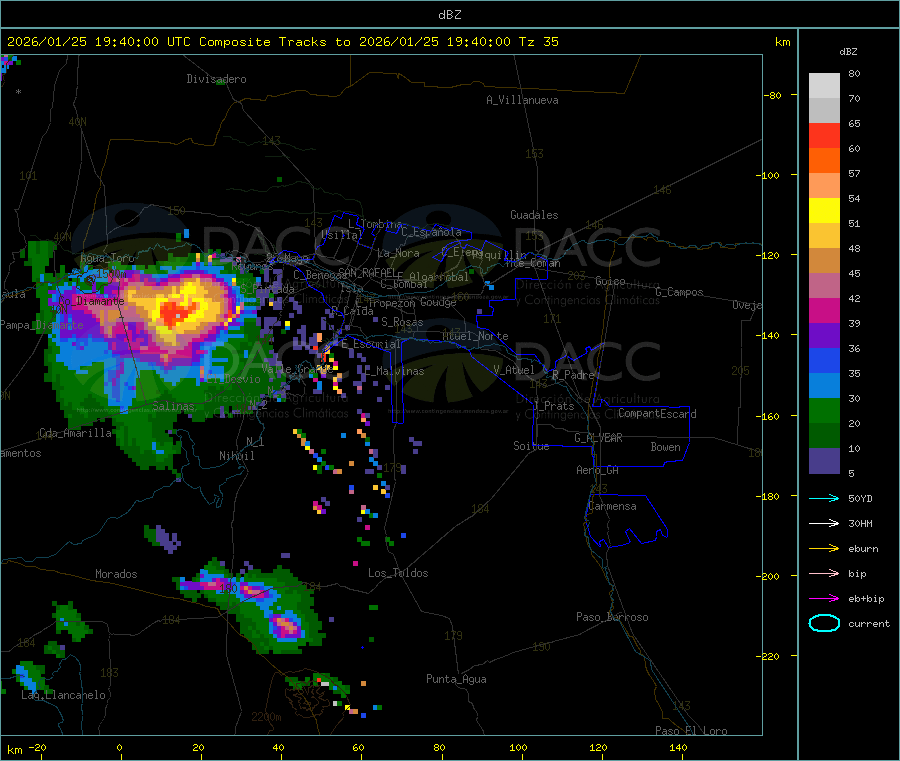The width and height of the screenshot is (900, 761).
Task: Click the 'J_Prats' place label
Action: point(553,406)
